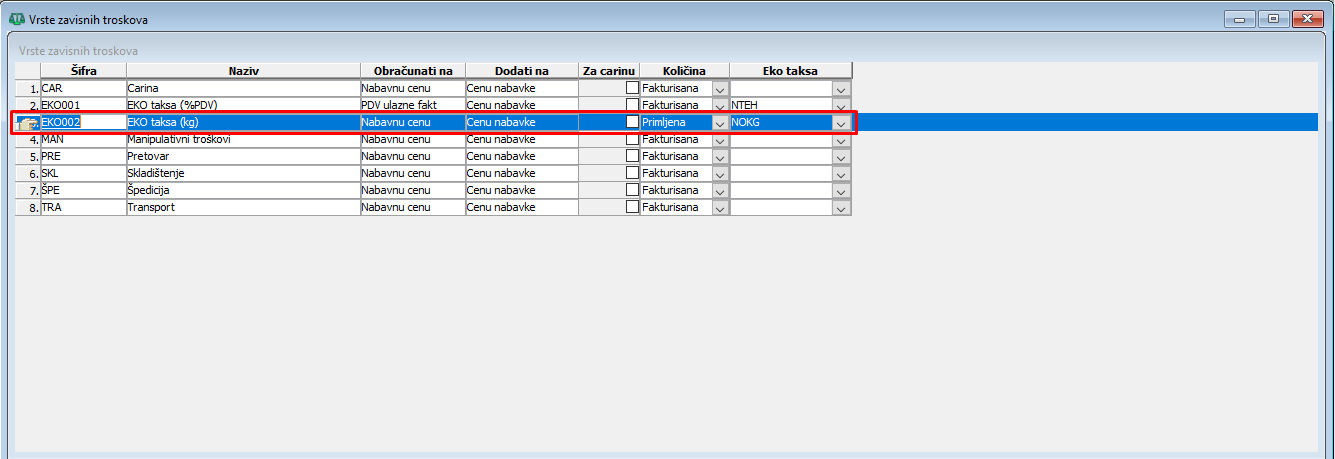The width and height of the screenshot is (1335, 459).
Task: Tick Za carinu box for EKO002 row
Action: point(632,122)
